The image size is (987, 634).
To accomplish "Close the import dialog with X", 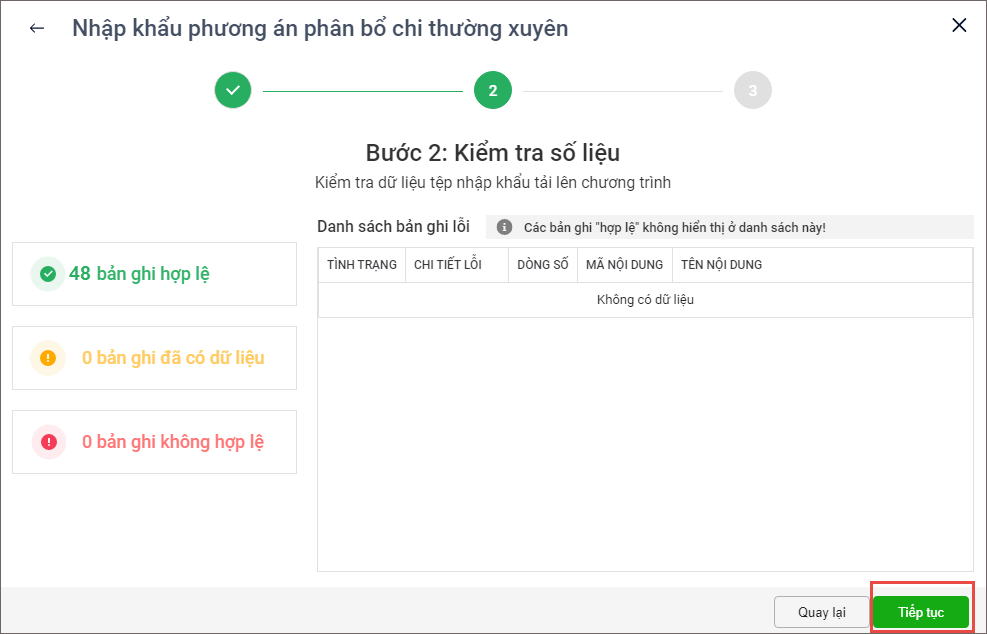I will point(959,26).
